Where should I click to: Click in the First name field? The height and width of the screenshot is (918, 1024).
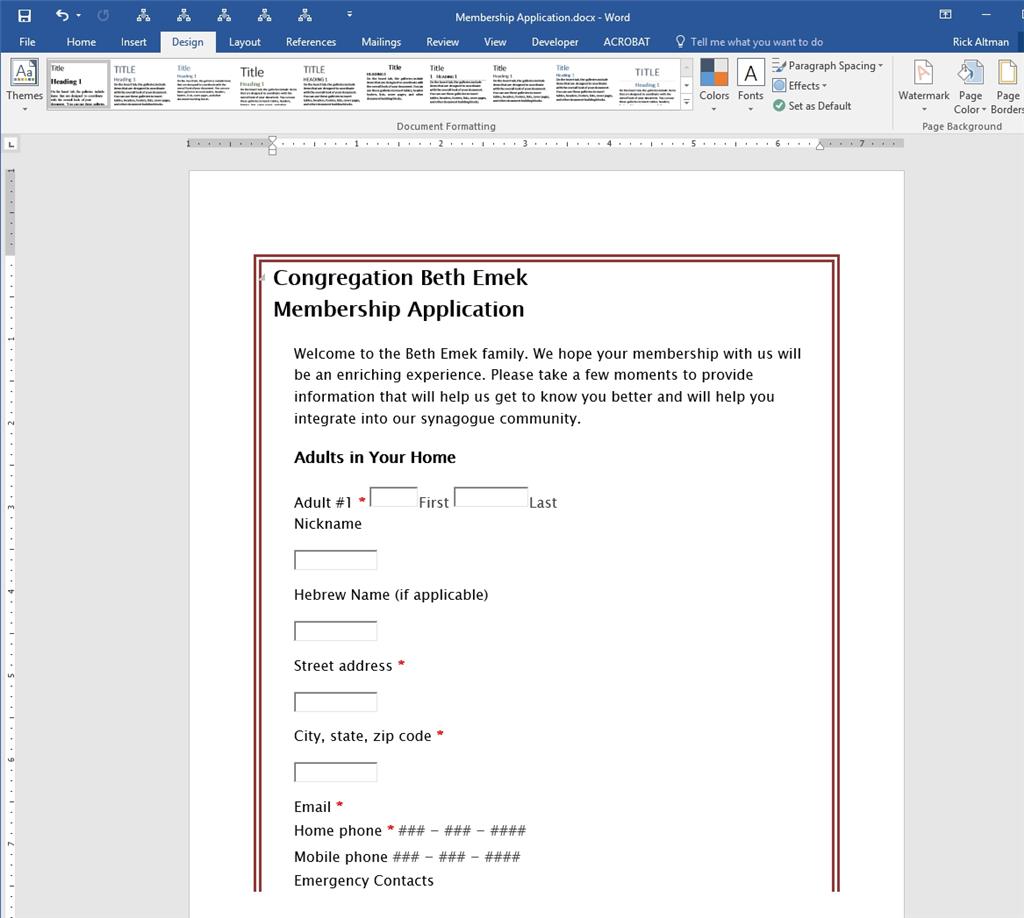click(393, 497)
